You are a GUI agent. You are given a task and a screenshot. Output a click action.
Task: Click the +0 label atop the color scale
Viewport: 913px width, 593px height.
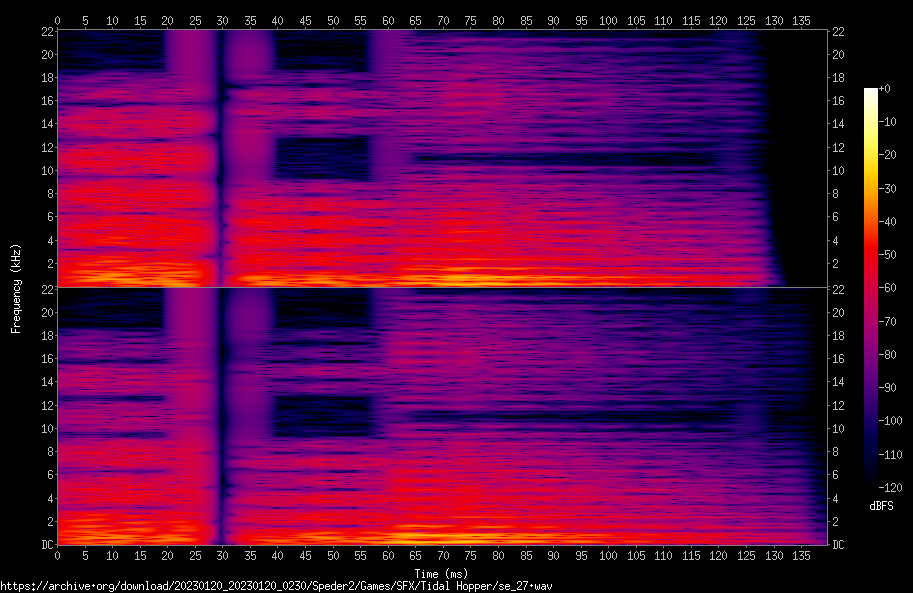click(x=885, y=89)
